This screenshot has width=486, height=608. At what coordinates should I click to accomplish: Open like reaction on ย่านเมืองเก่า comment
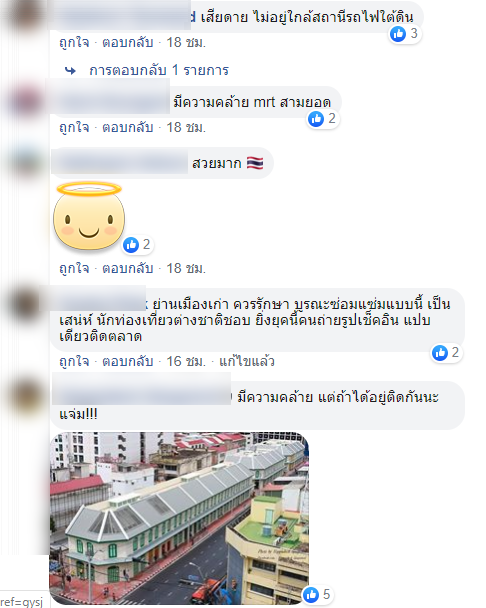click(446, 353)
